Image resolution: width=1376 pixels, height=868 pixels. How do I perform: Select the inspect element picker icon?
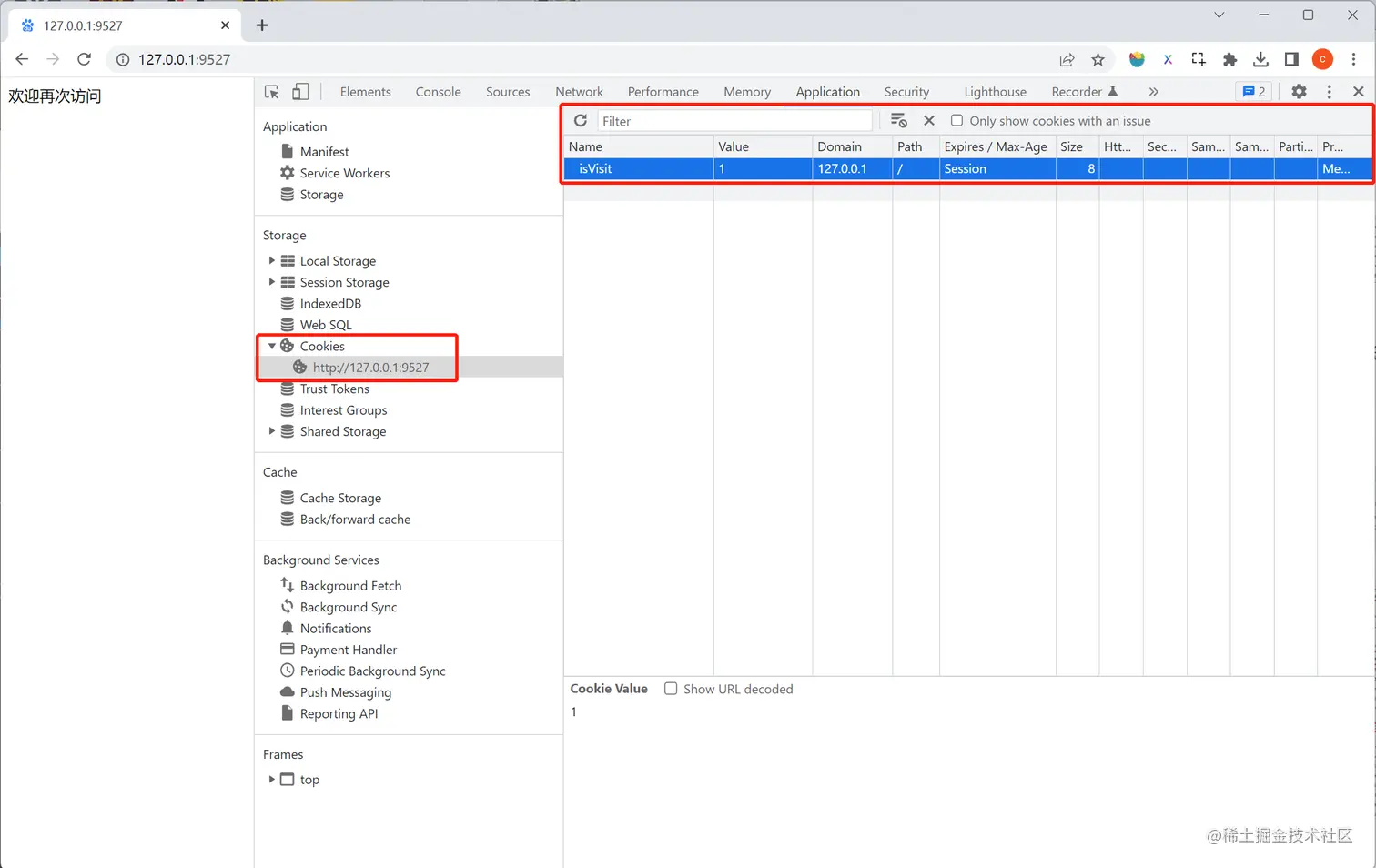pyautogui.click(x=271, y=92)
